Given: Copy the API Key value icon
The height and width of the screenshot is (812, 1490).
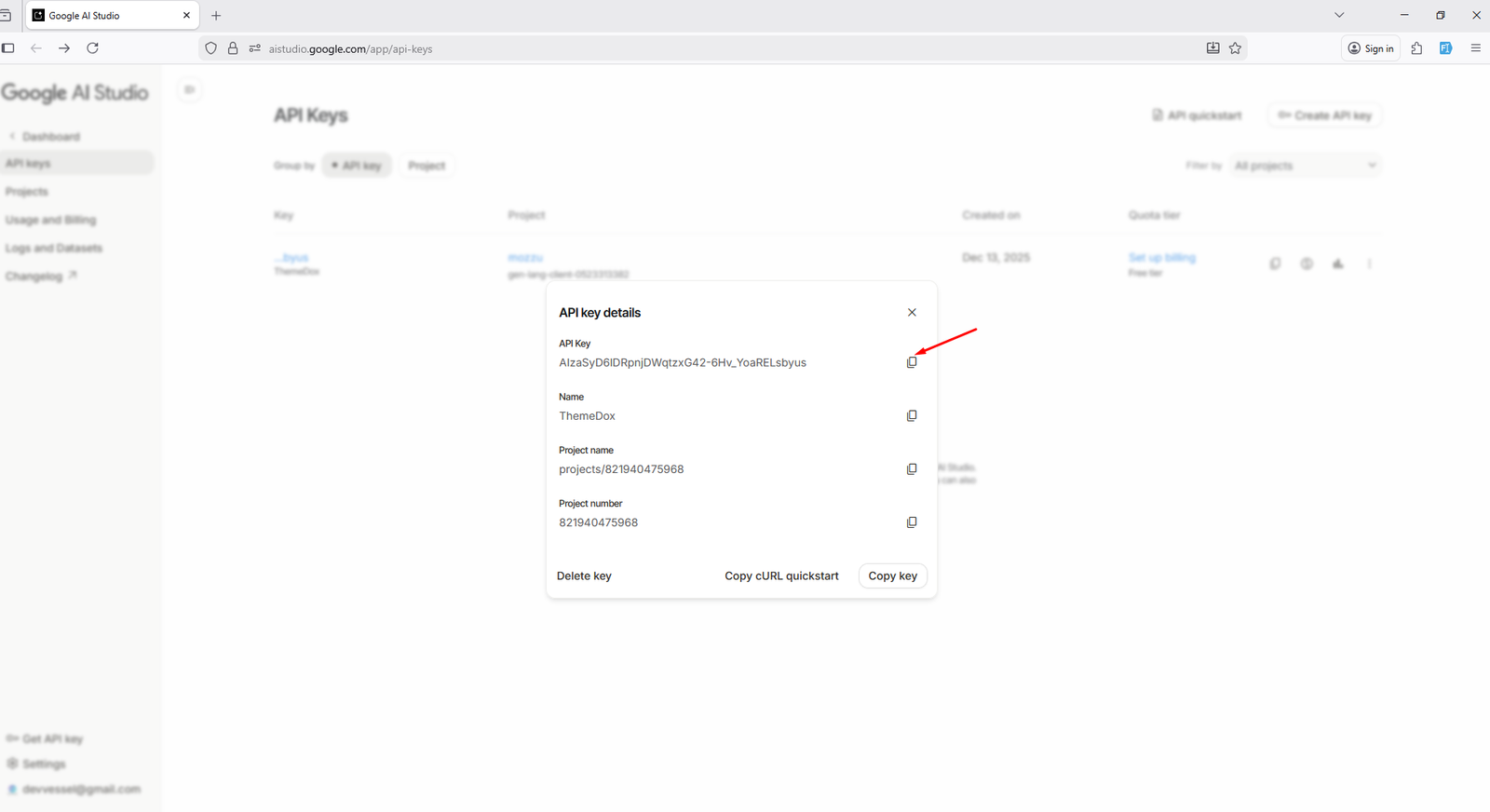Looking at the screenshot, I should [912, 362].
